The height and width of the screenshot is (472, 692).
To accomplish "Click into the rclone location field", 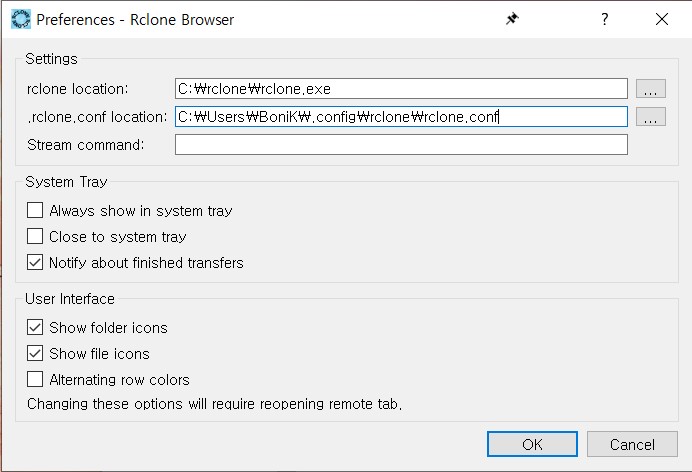I will point(401,89).
